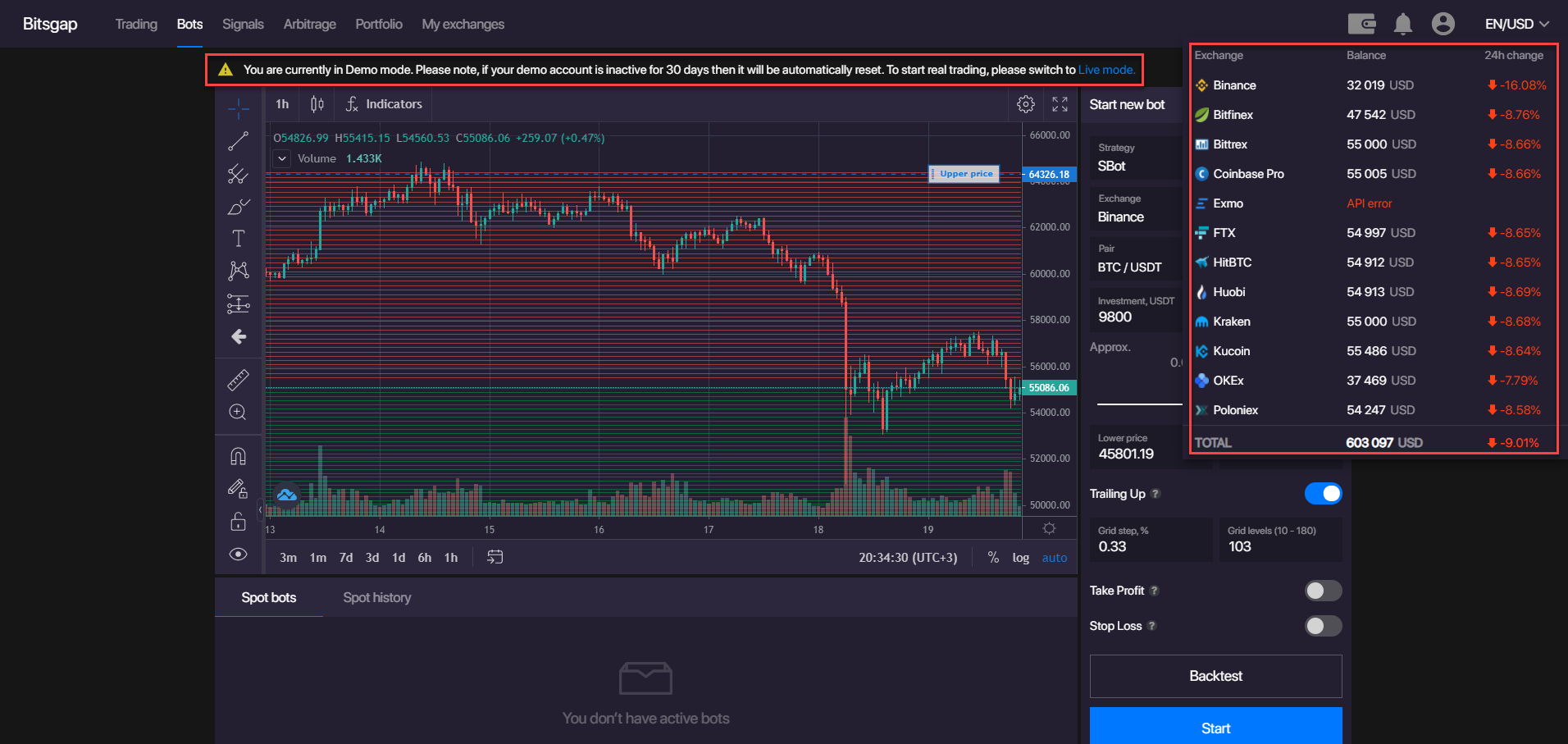
Task: Enter fullscreen chart mode
Action: 1060,104
